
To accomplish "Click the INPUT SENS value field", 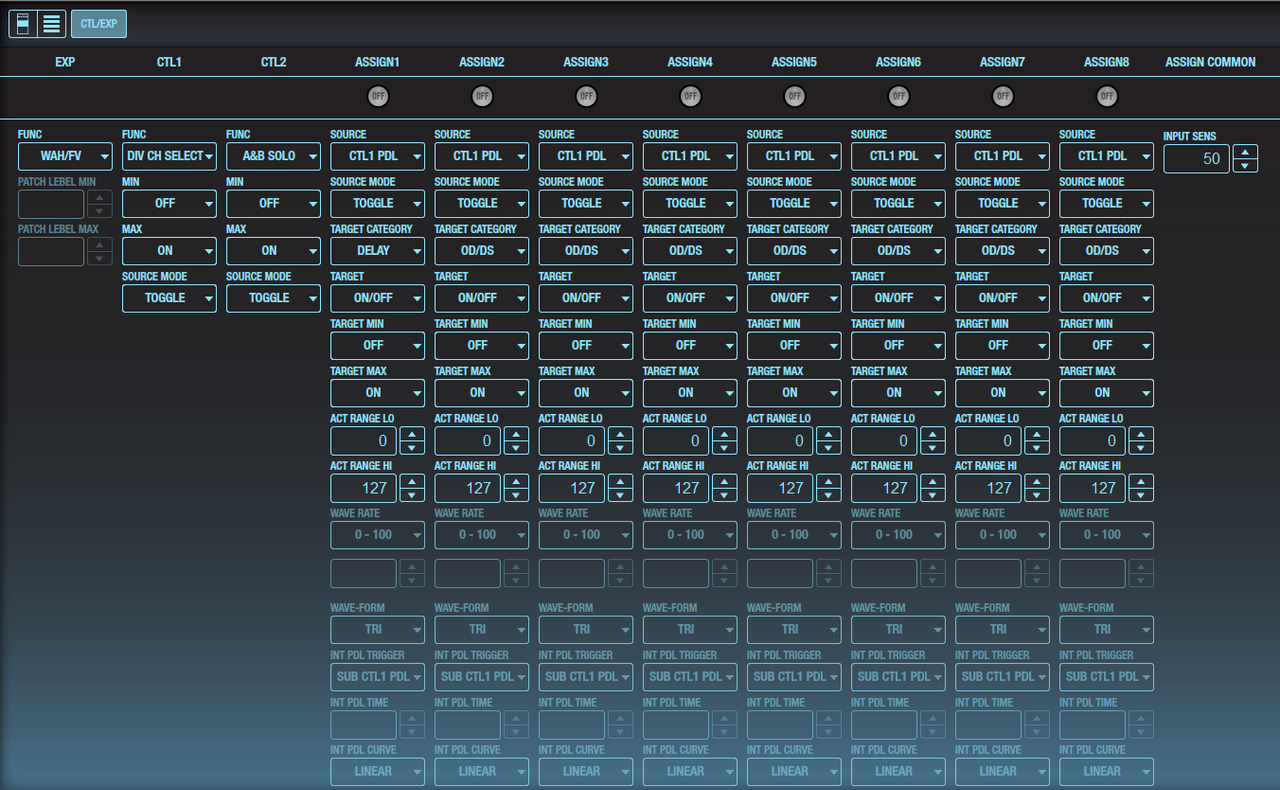I will click(x=1196, y=159).
